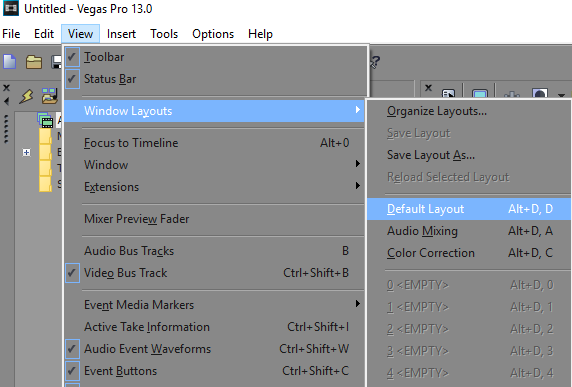
Task: Collapse the left panel using the triangle arrow
Action: point(6,101)
